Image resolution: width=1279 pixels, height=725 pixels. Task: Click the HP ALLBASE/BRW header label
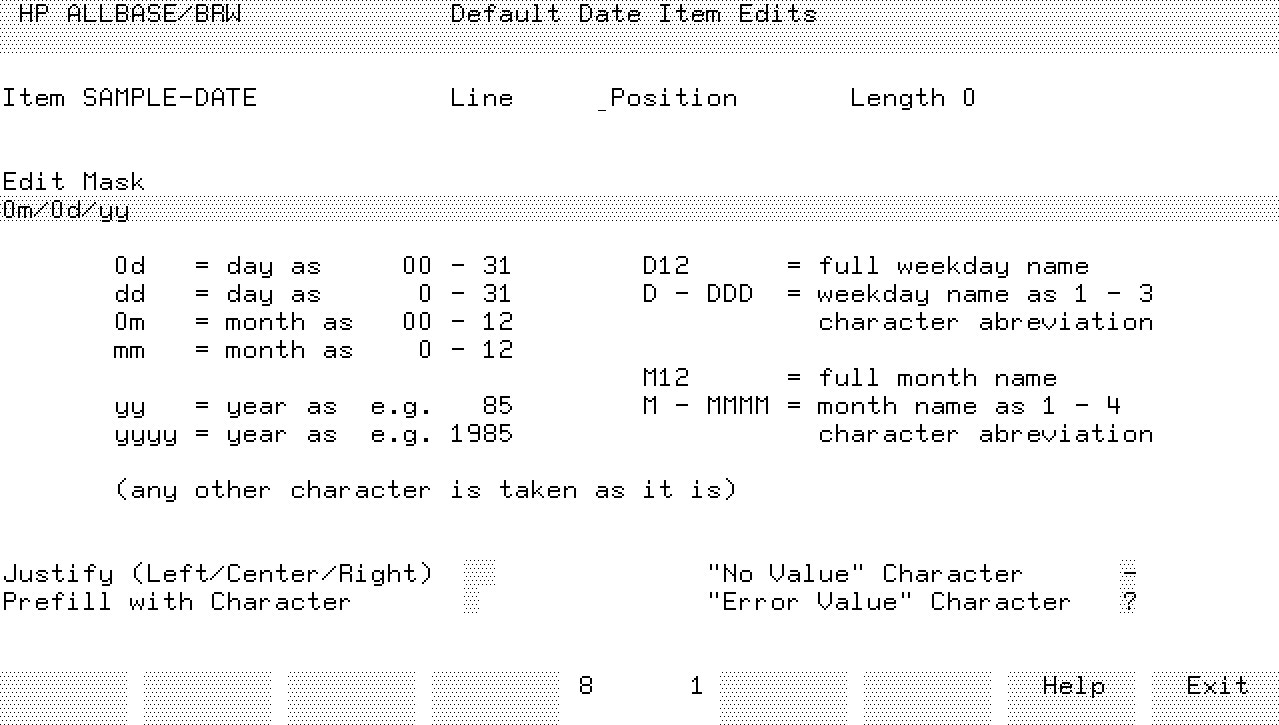130,14
